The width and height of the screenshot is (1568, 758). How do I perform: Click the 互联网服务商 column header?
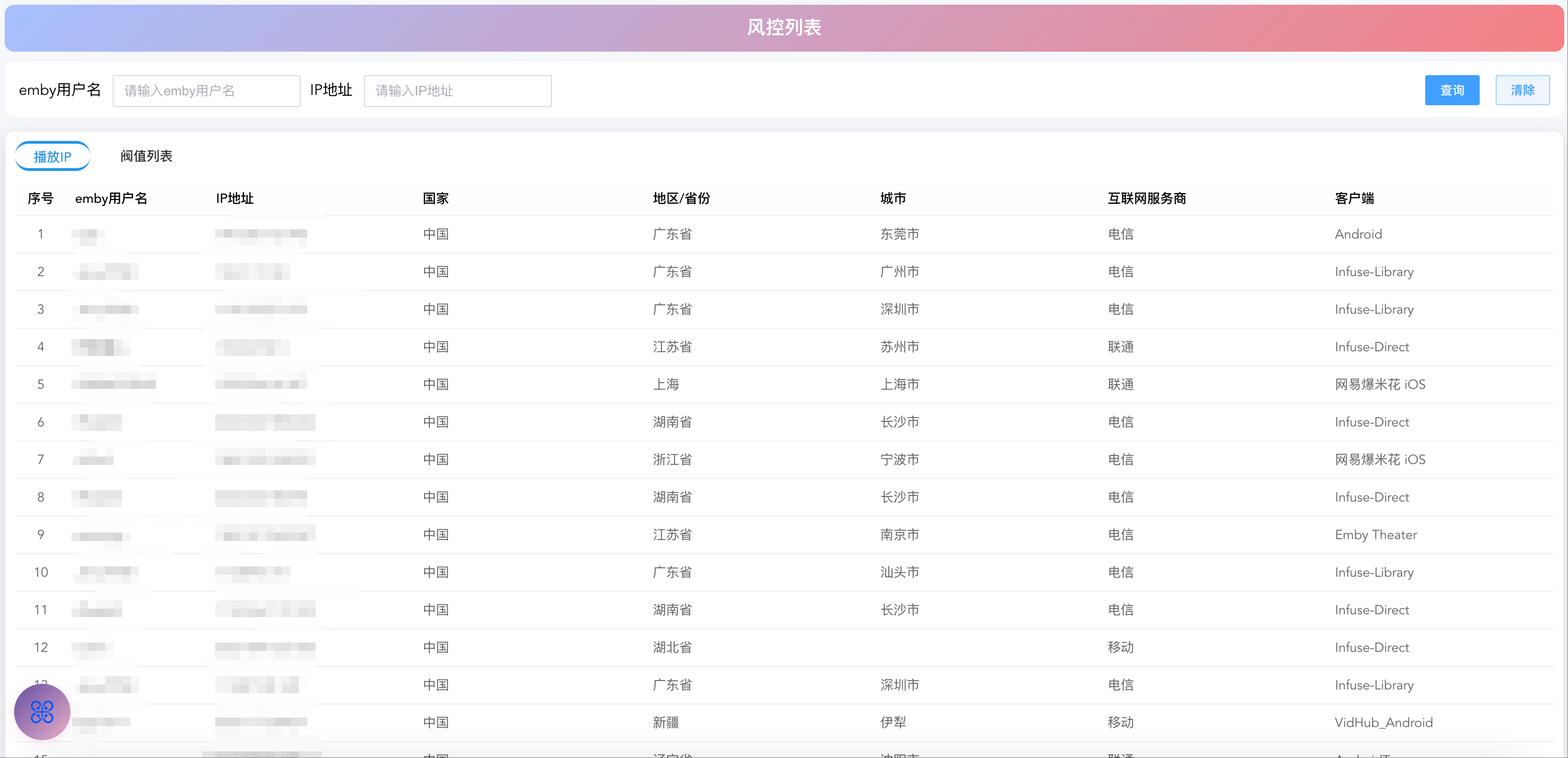(x=1146, y=198)
